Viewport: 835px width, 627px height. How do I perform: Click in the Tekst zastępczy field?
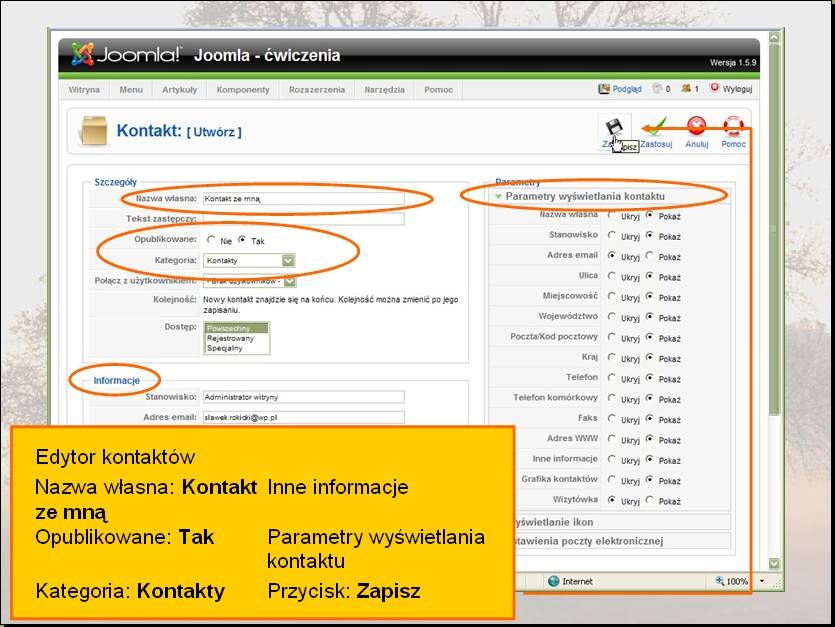[304, 218]
